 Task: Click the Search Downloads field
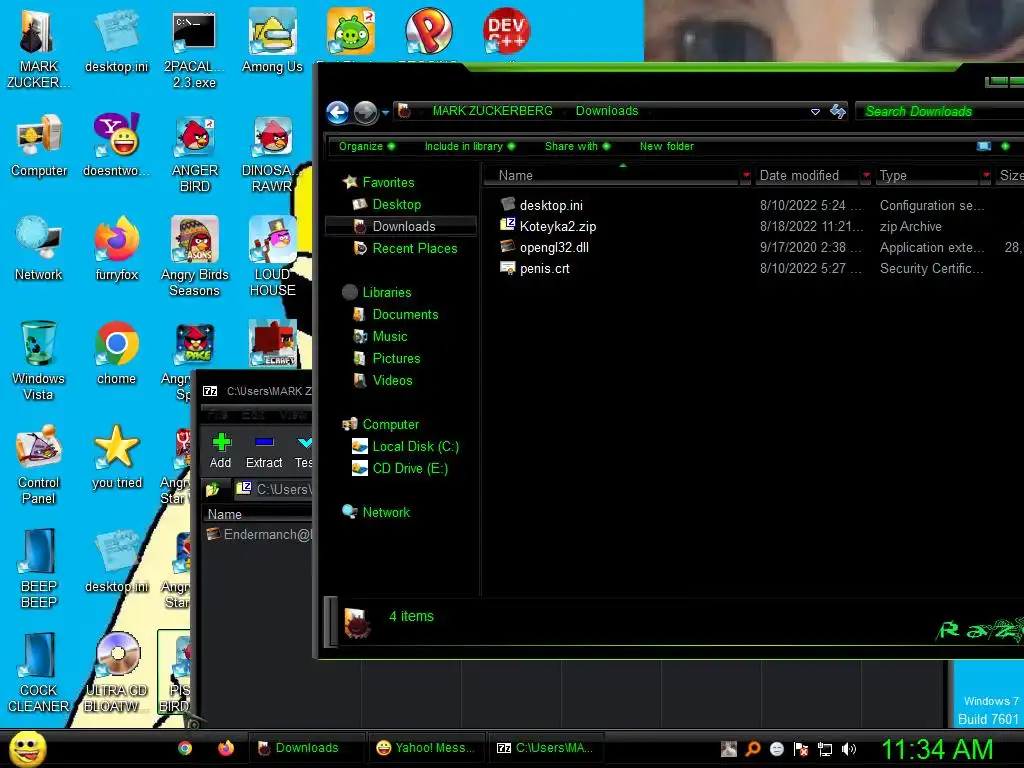click(940, 111)
